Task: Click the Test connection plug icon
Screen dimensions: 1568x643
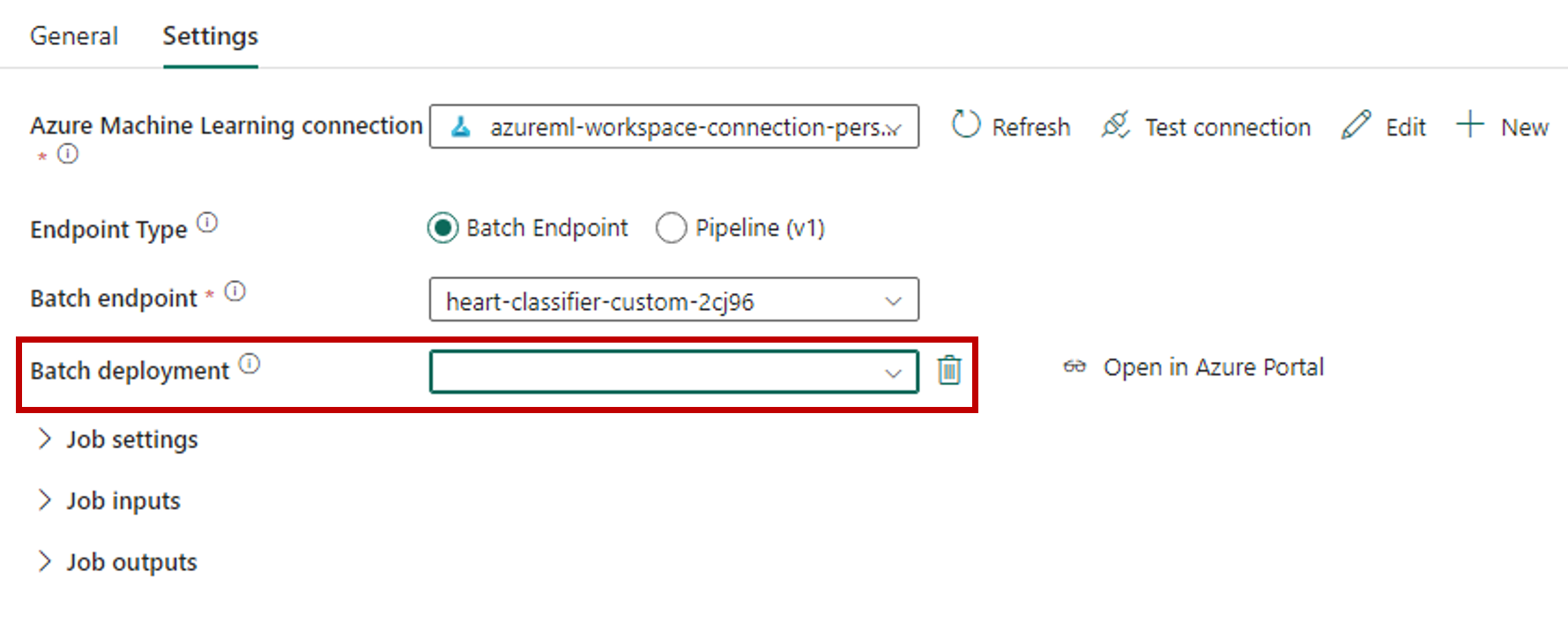Action: coord(1115,125)
